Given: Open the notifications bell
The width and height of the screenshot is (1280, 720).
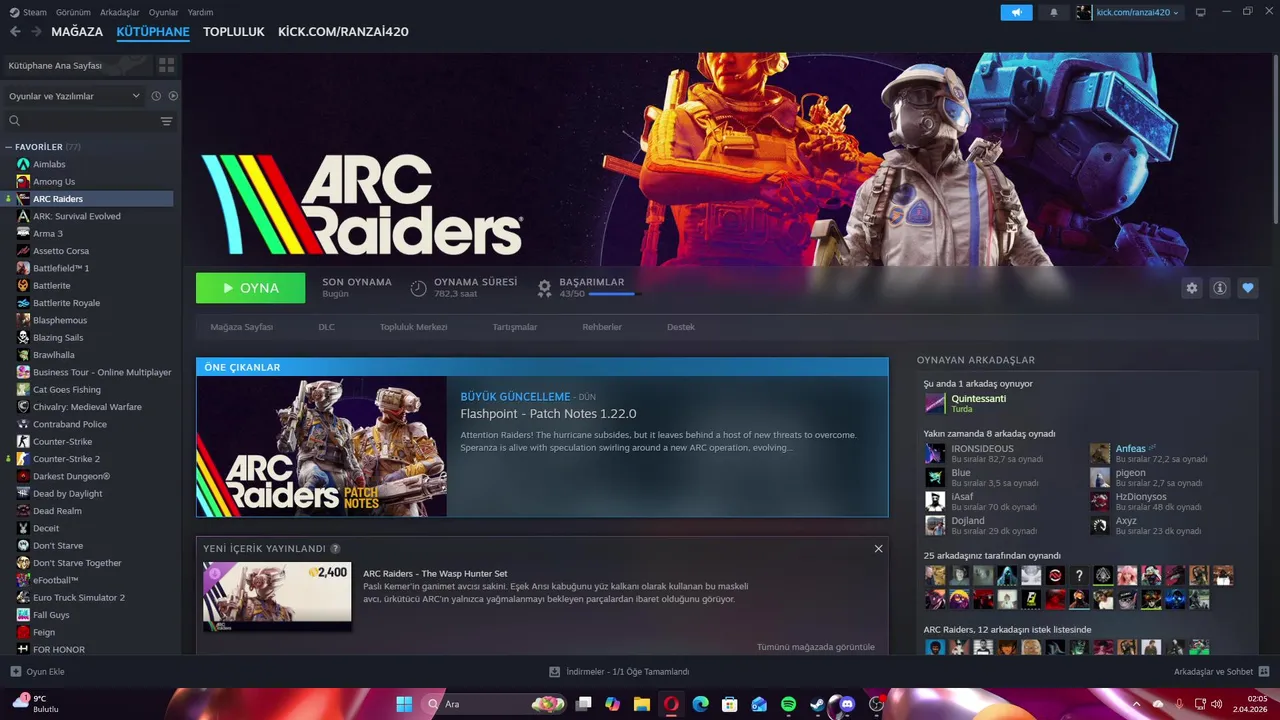Looking at the screenshot, I should pos(1053,12).
